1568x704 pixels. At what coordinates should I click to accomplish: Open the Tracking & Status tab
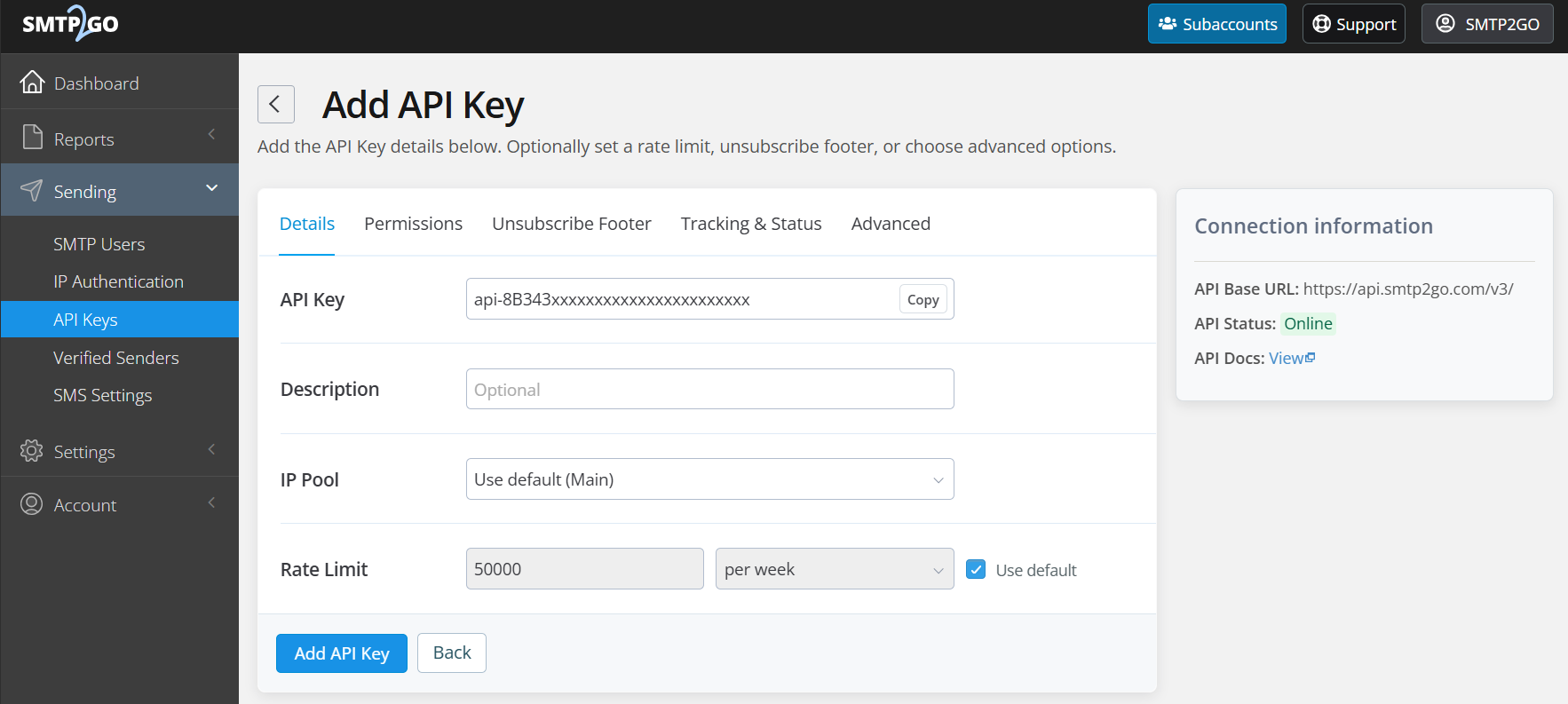[751, 224]
